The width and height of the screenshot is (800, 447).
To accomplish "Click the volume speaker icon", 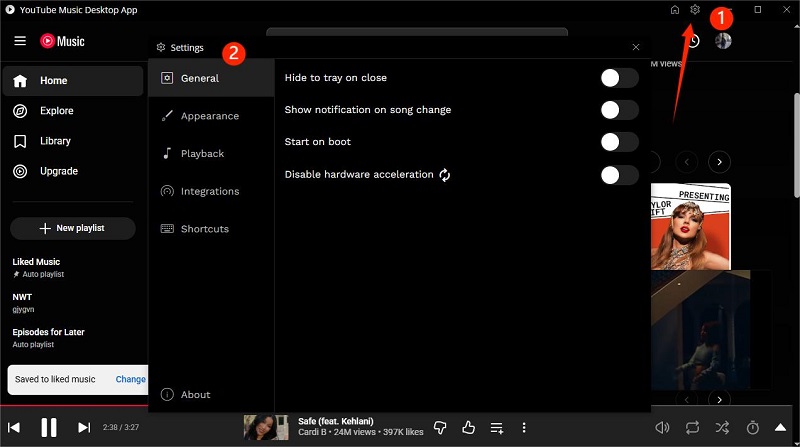I will point(662,428).
